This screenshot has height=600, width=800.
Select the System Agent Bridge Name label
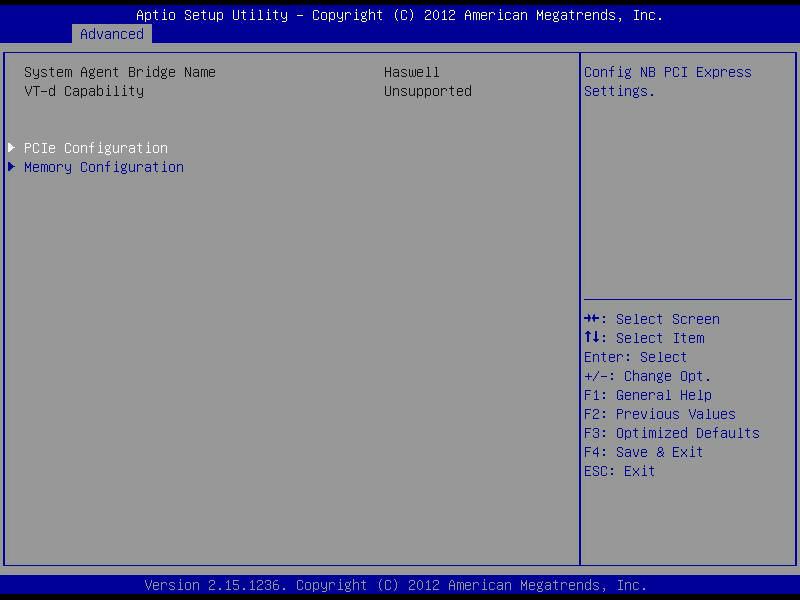click(x=120, y=72)
